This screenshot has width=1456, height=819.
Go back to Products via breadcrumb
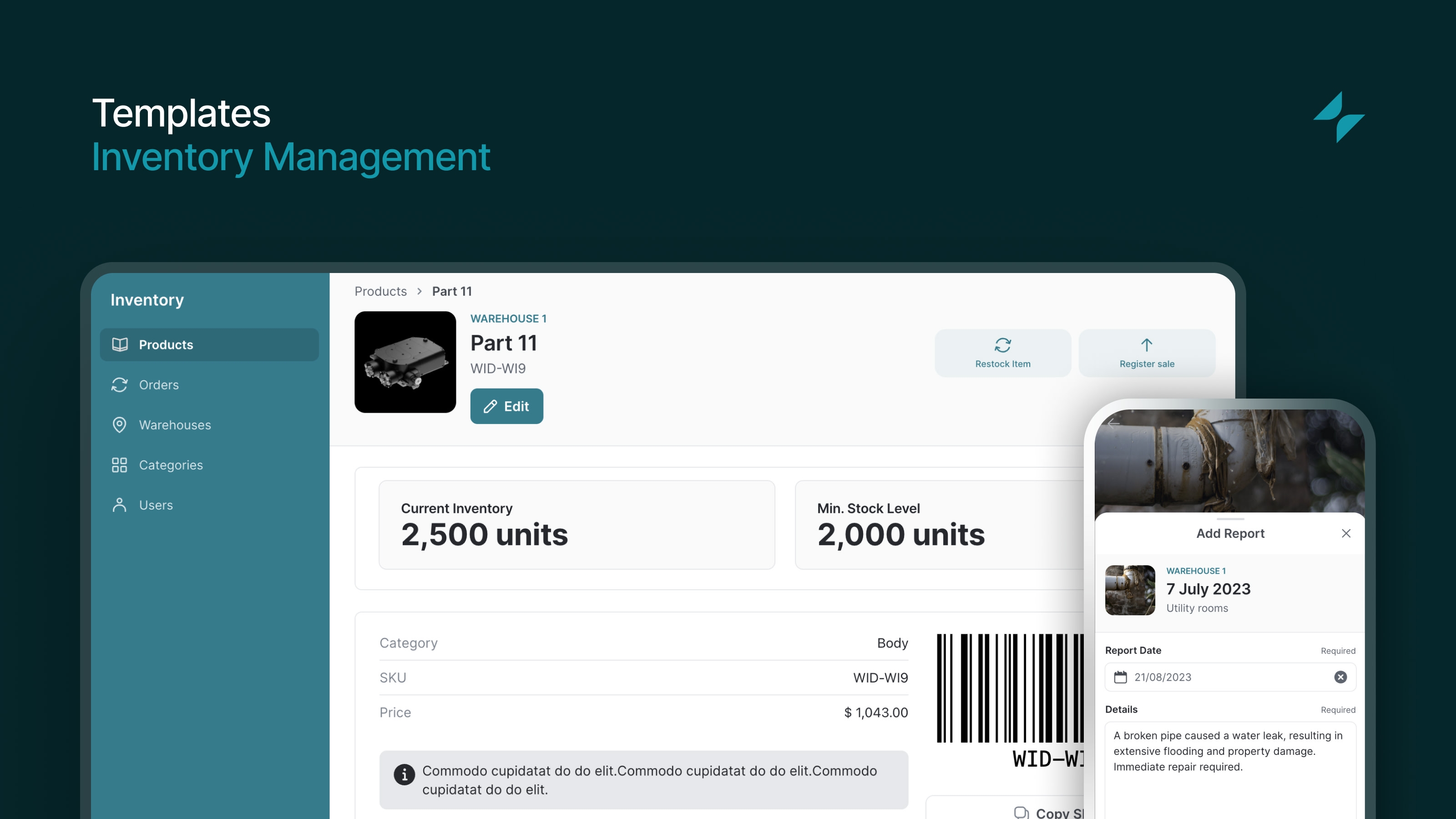380,291
